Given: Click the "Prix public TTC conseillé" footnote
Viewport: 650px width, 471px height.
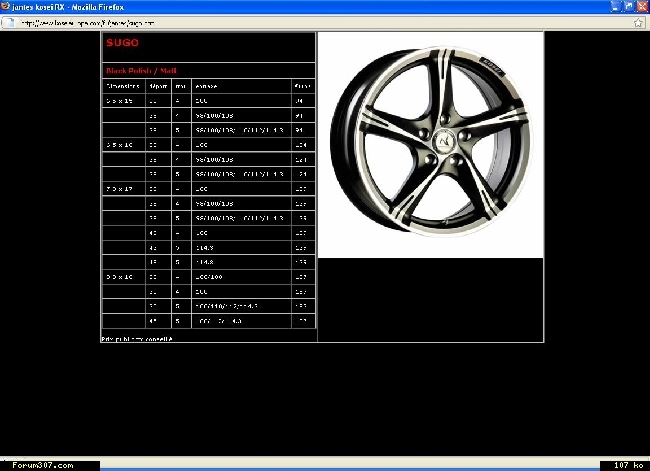Looking at the screenshot, I should pyautogui.click(x=137, y=339).
